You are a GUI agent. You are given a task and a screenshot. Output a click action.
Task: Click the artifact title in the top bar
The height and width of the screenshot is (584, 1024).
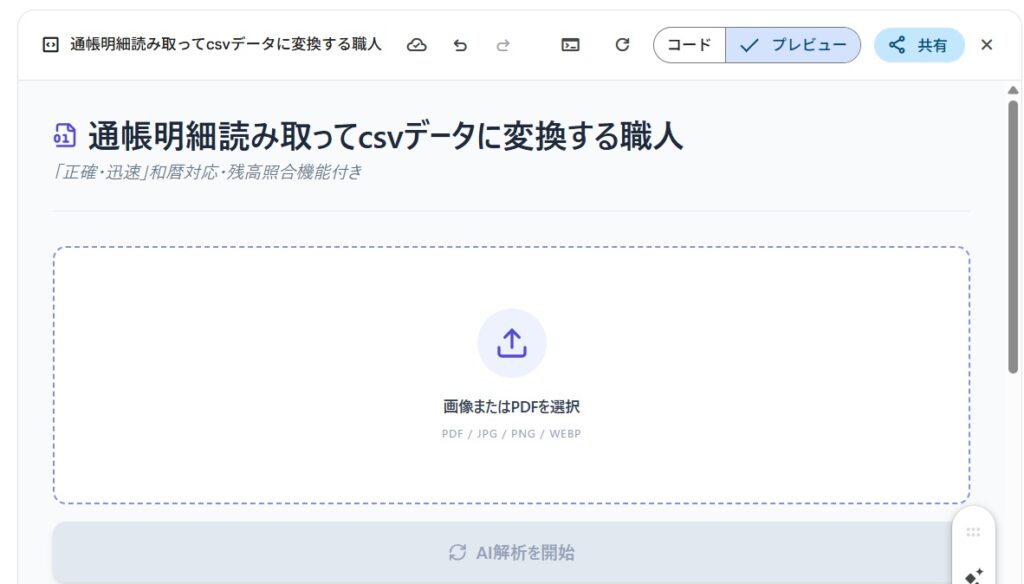point(226,45)
